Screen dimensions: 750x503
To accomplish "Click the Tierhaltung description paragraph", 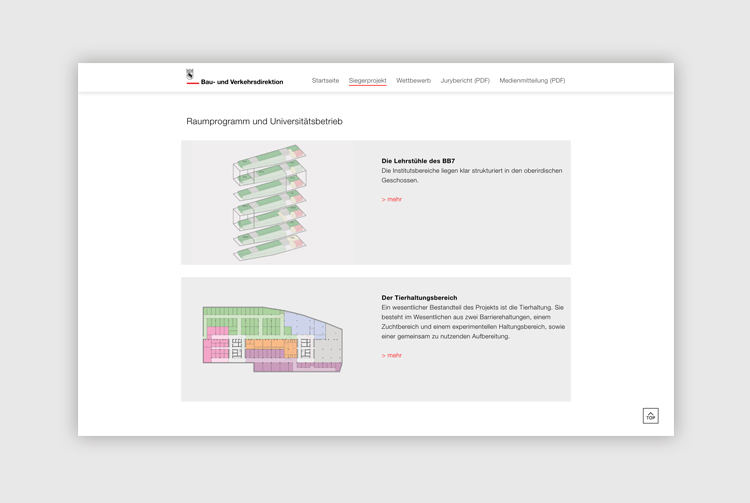I will (473, 322).
